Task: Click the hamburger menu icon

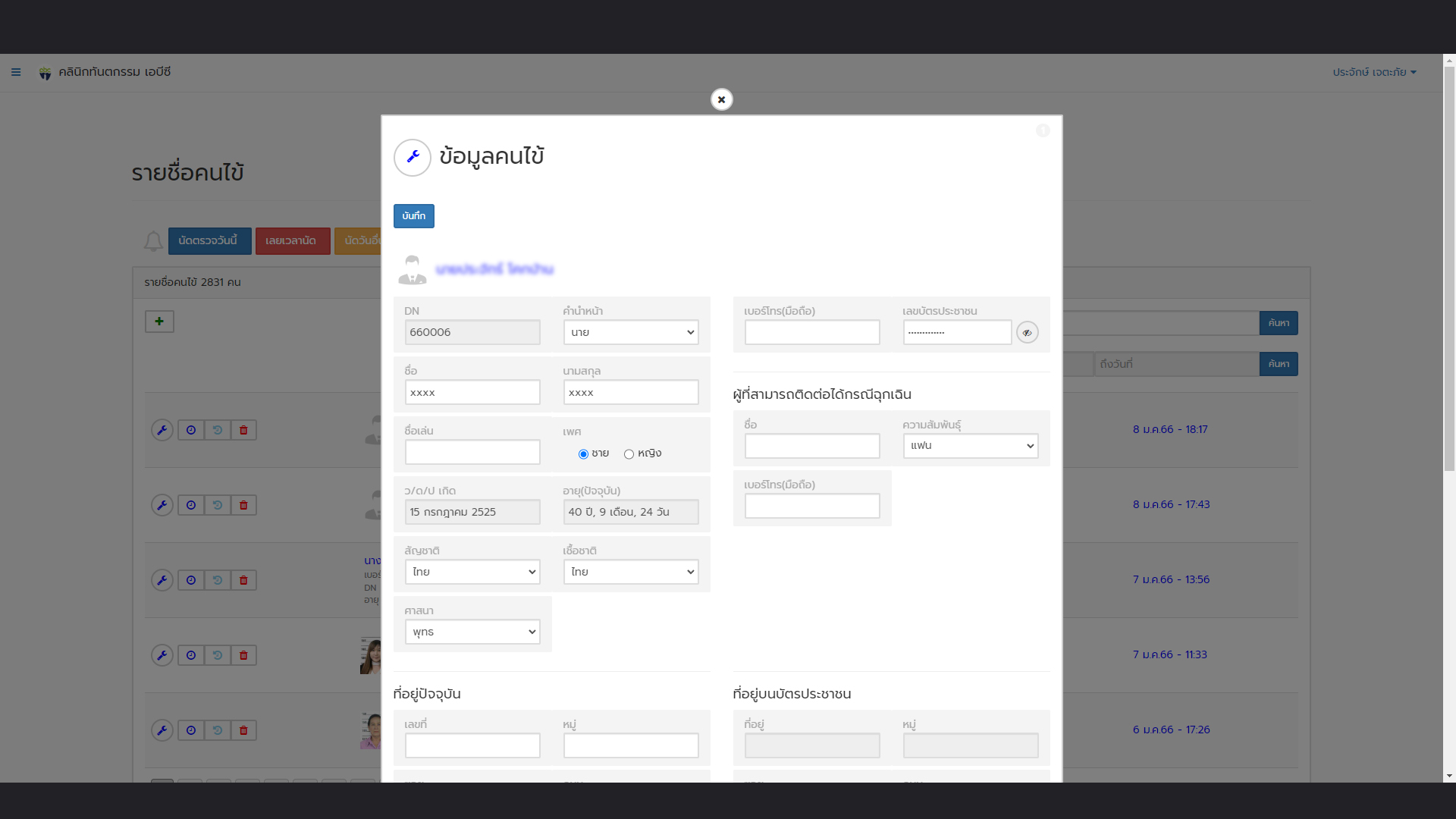Action: pyautogui.click(x=16, y=72)
